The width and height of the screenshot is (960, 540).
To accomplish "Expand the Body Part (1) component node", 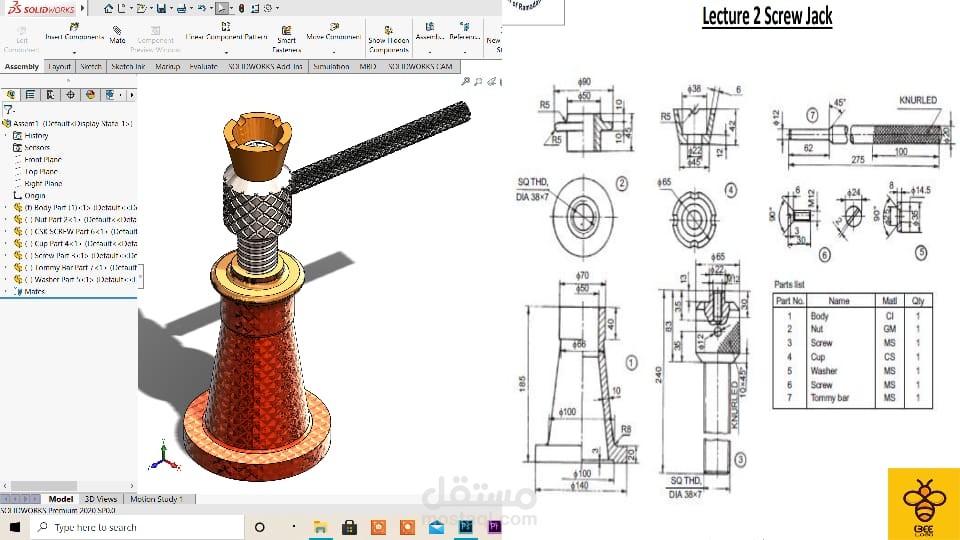I will [6, 208].
